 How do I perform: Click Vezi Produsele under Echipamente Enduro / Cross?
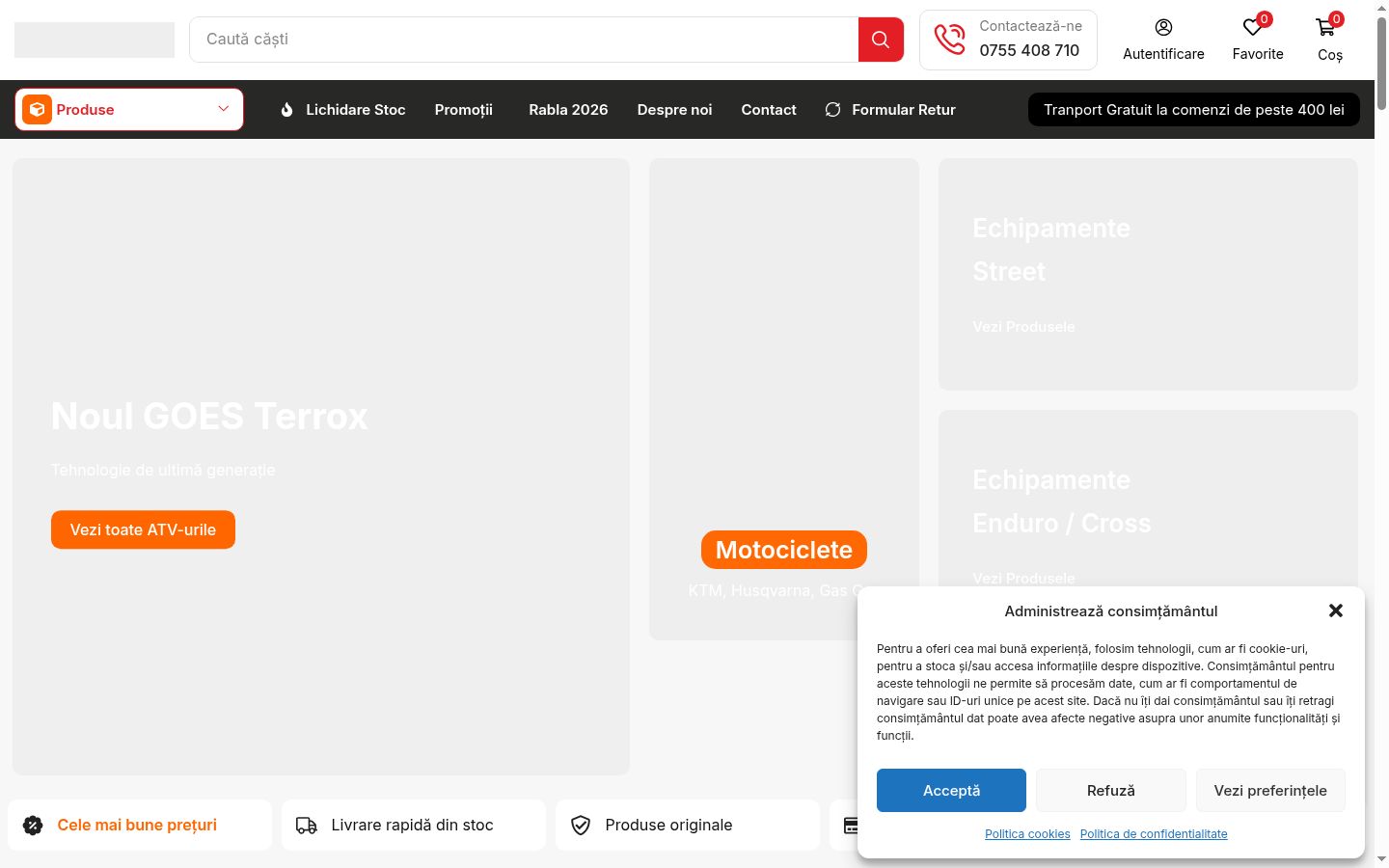[1023, 579]
